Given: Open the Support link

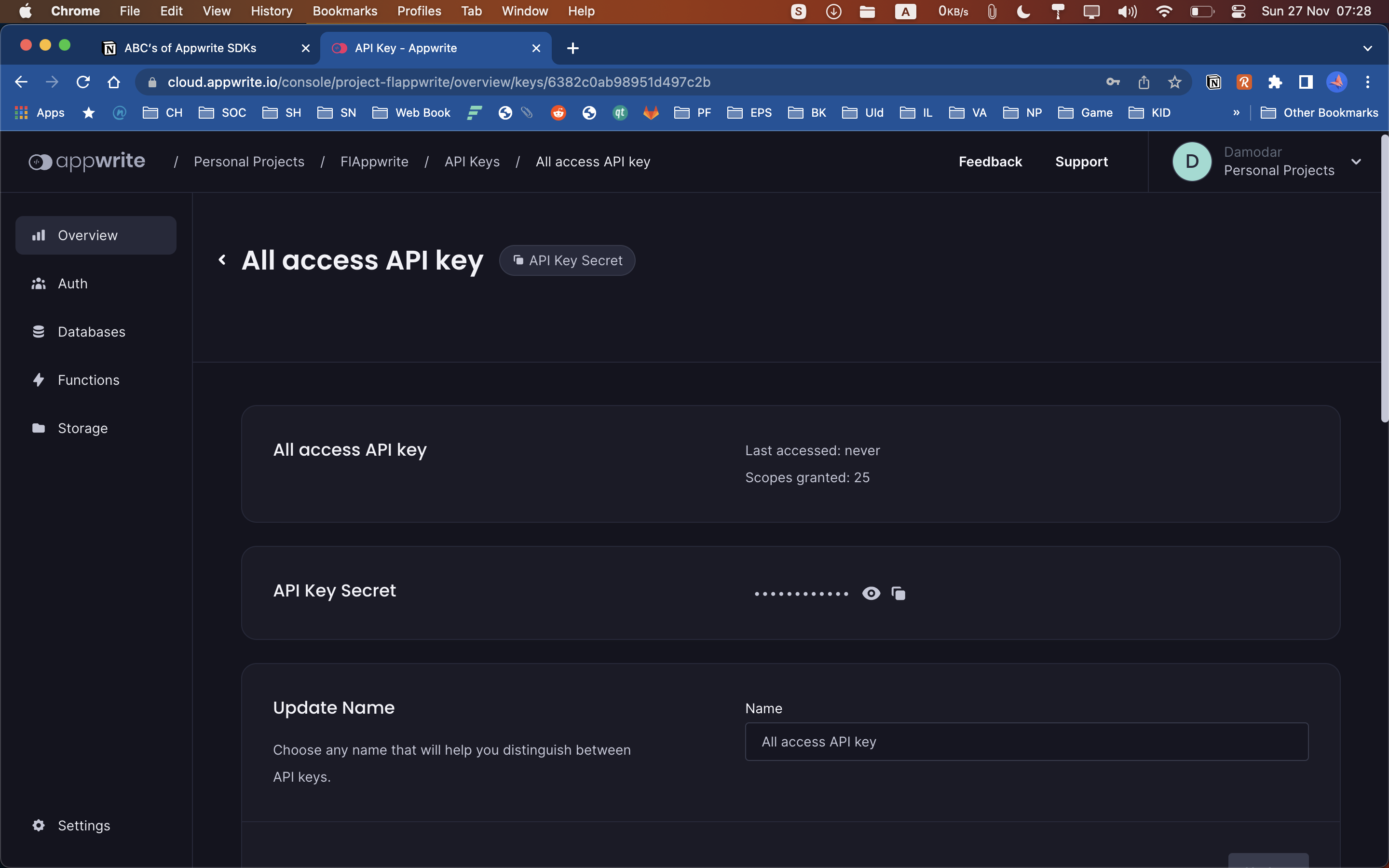Looking at the screenshot, I should [x=1081, y=162].
